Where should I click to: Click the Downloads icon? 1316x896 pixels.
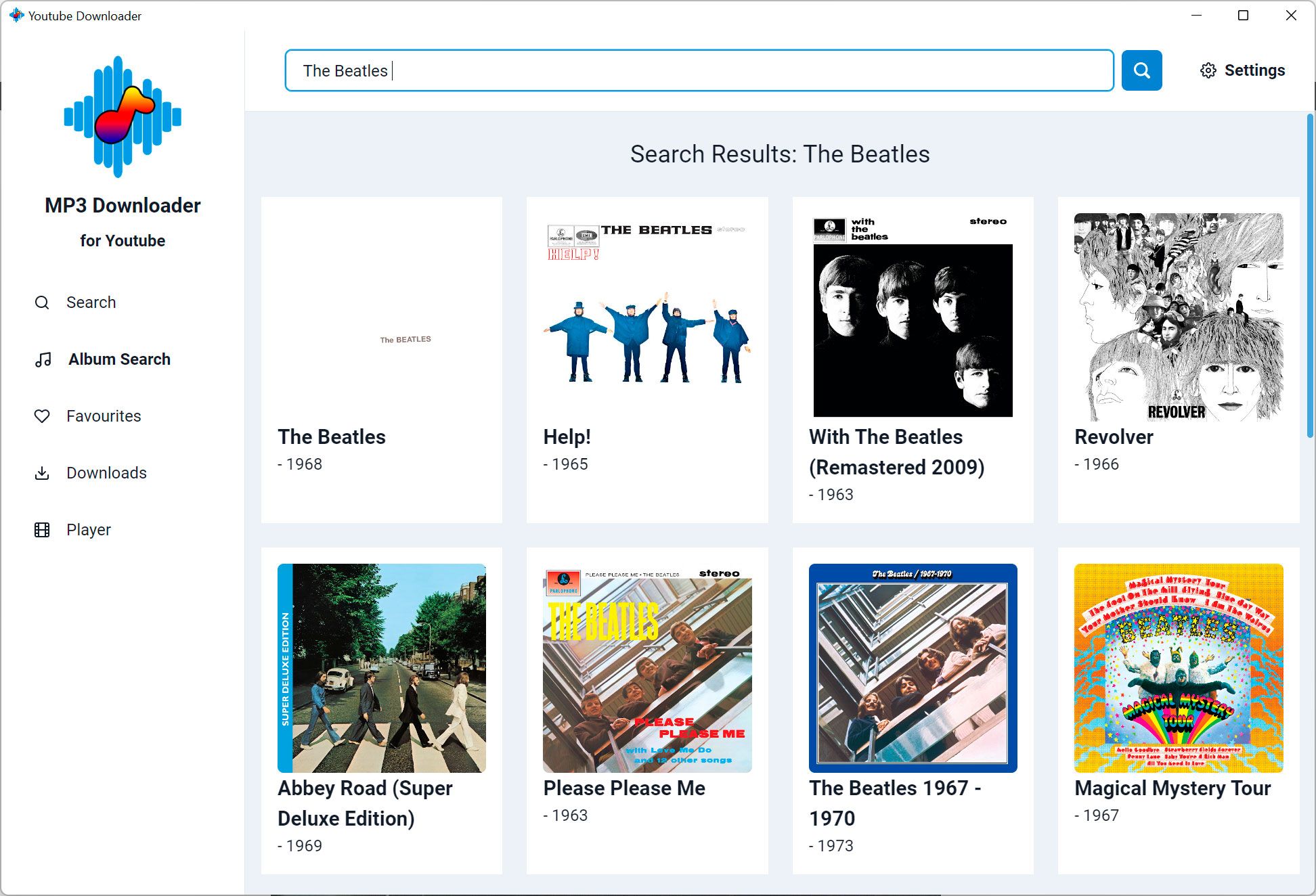[x=42, y=472]
